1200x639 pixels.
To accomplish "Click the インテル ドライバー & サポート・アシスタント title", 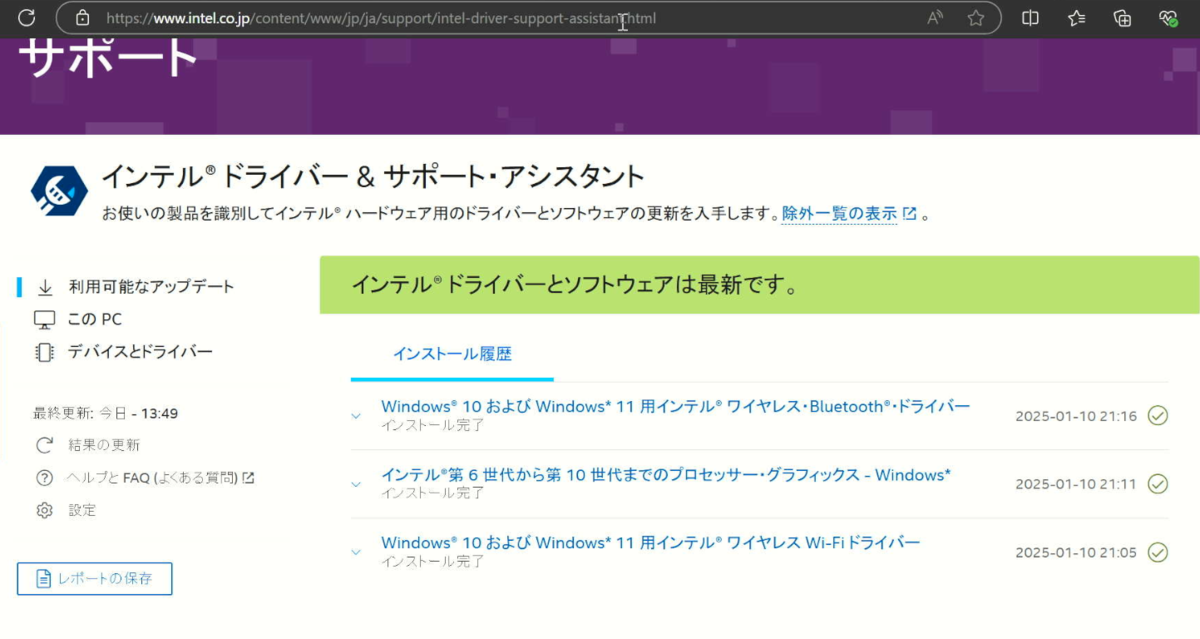I will point(373,177).
